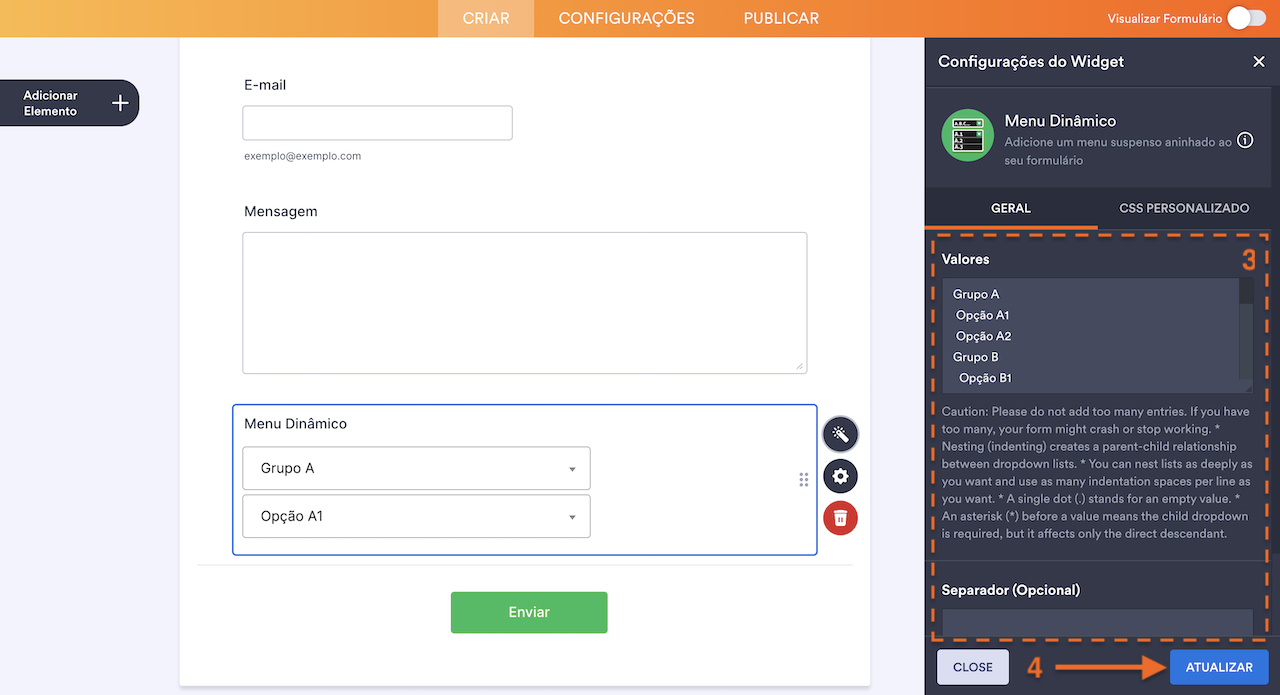Viewport: 1280px width, 695px height.
Task: Go to the PUBLICAR section
Action: click(x=780, y=17)
